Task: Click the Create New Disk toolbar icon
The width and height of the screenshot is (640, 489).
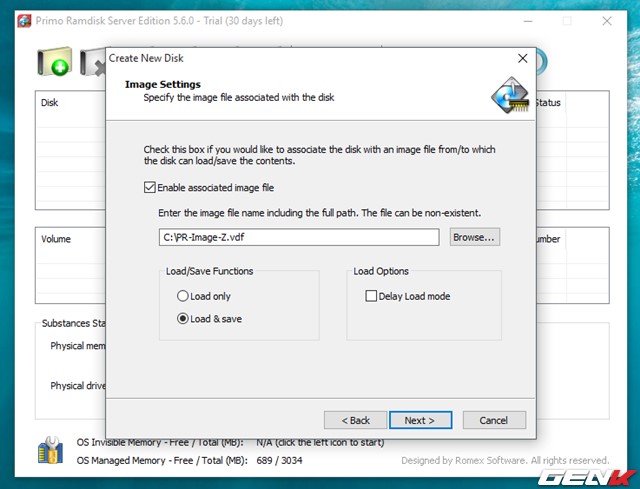Action: [55, 62]
